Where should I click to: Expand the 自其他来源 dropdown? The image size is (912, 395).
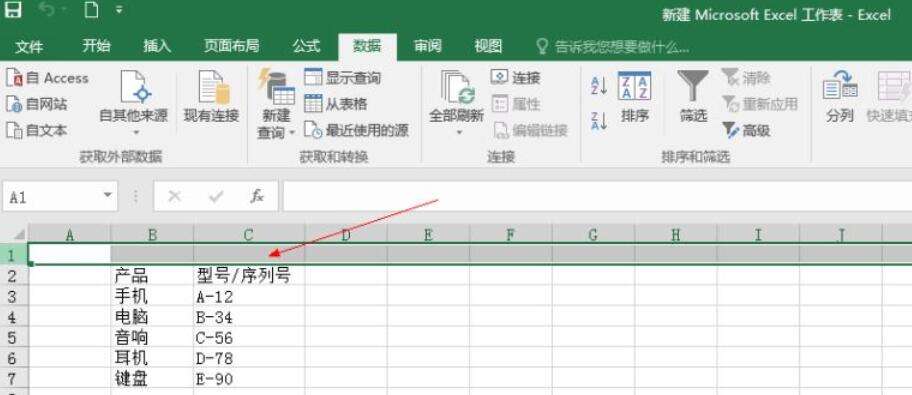pos(136,133)
